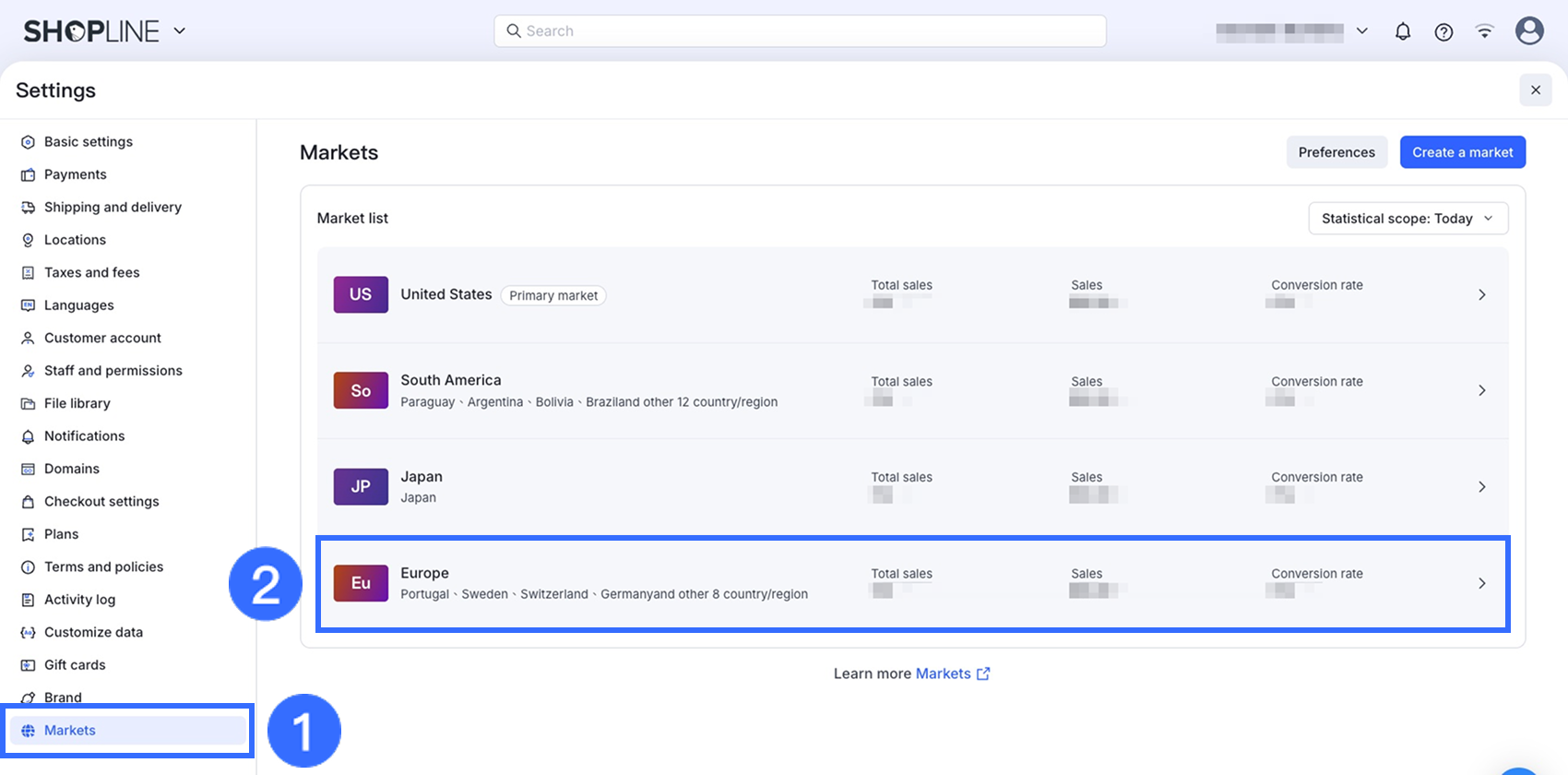Expand the SHOPLINE logo dropdown arrow
Viewport: 1568px width, 775px height.
[x=180, y=31]
